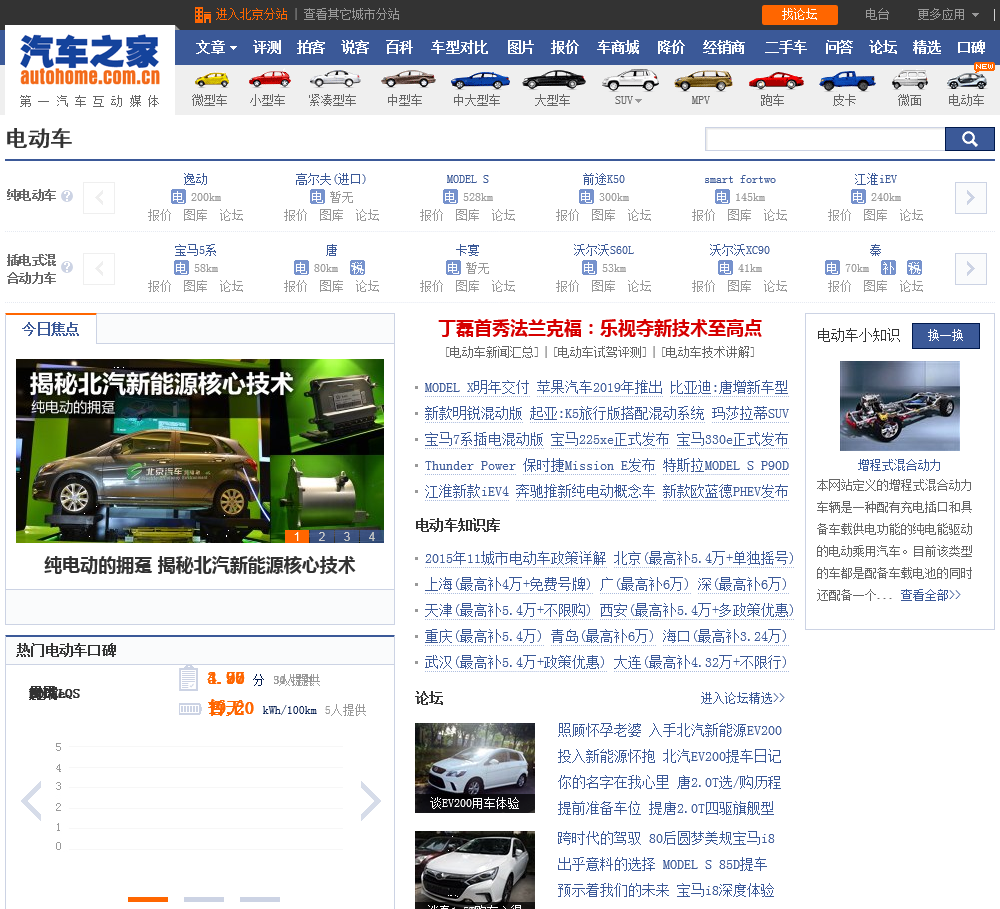Choose the silver 紧凑型车 car icon
This screenshot has height=909, width=1000.
coord(335,80)
